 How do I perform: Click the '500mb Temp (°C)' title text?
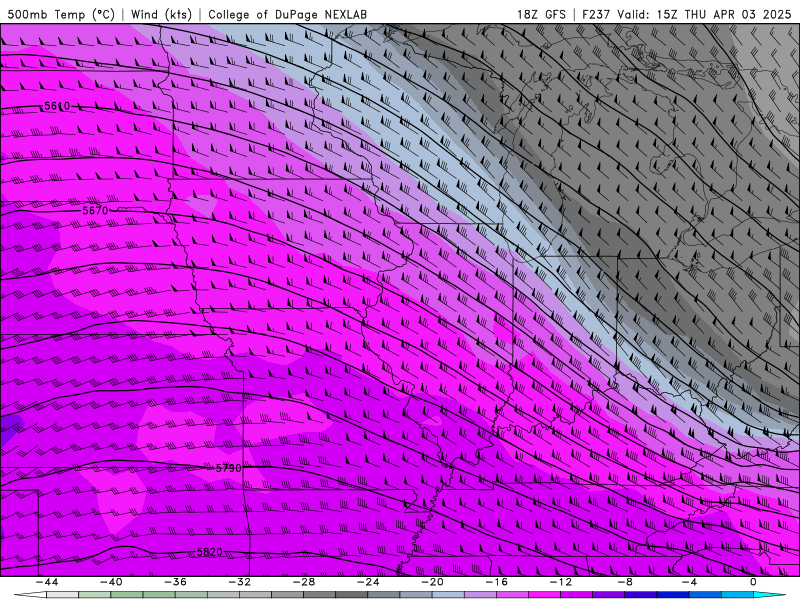click(x=61, y=14)
